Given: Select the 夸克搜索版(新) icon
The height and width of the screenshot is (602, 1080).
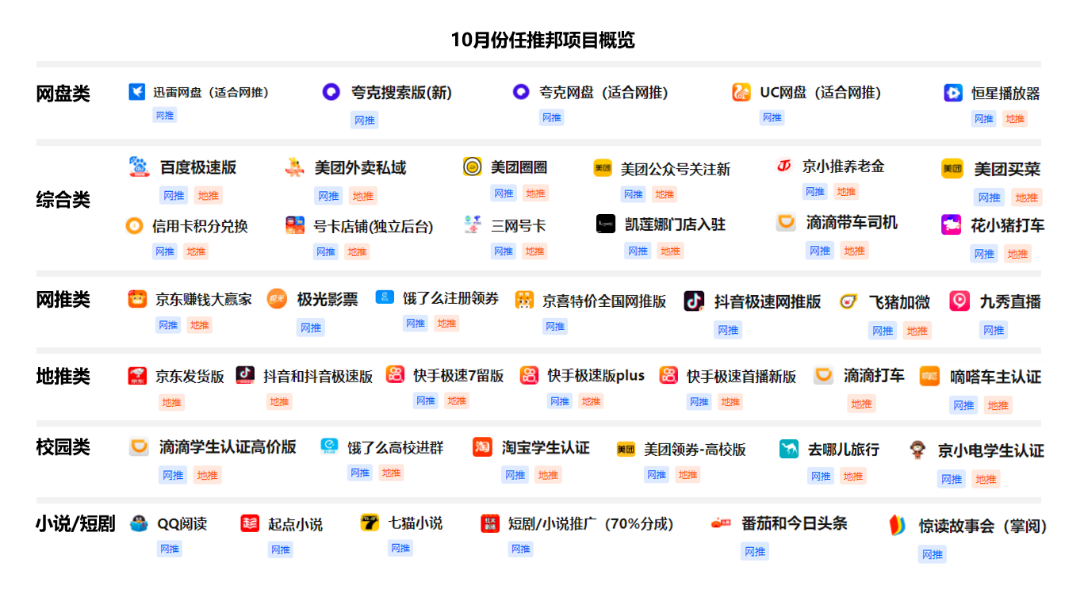Looking at the screenshot, I should 331,92.
